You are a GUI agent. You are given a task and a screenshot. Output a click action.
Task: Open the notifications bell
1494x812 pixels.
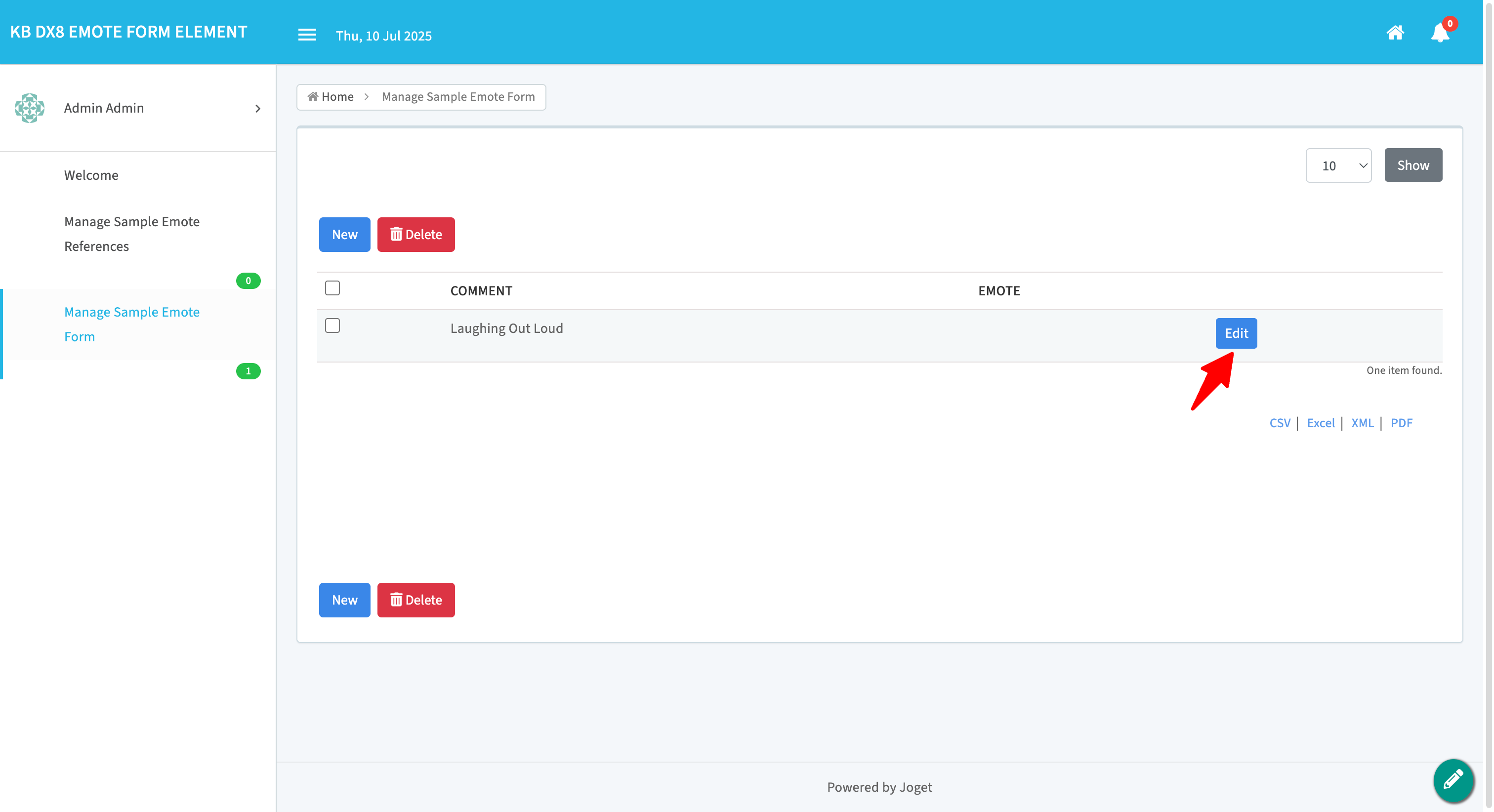coord(1440,33)
